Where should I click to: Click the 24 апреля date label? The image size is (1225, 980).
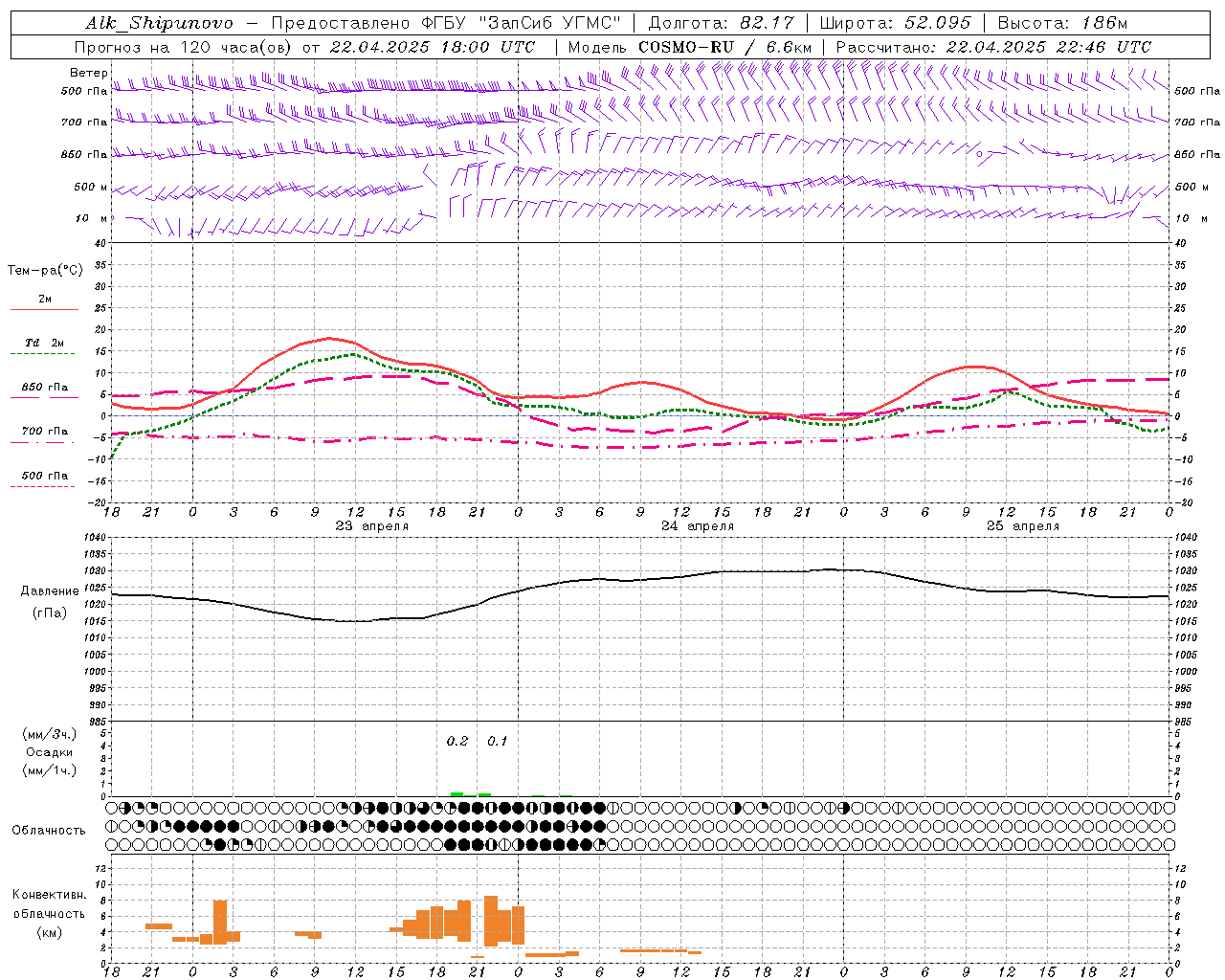click(x=698, y=526)
